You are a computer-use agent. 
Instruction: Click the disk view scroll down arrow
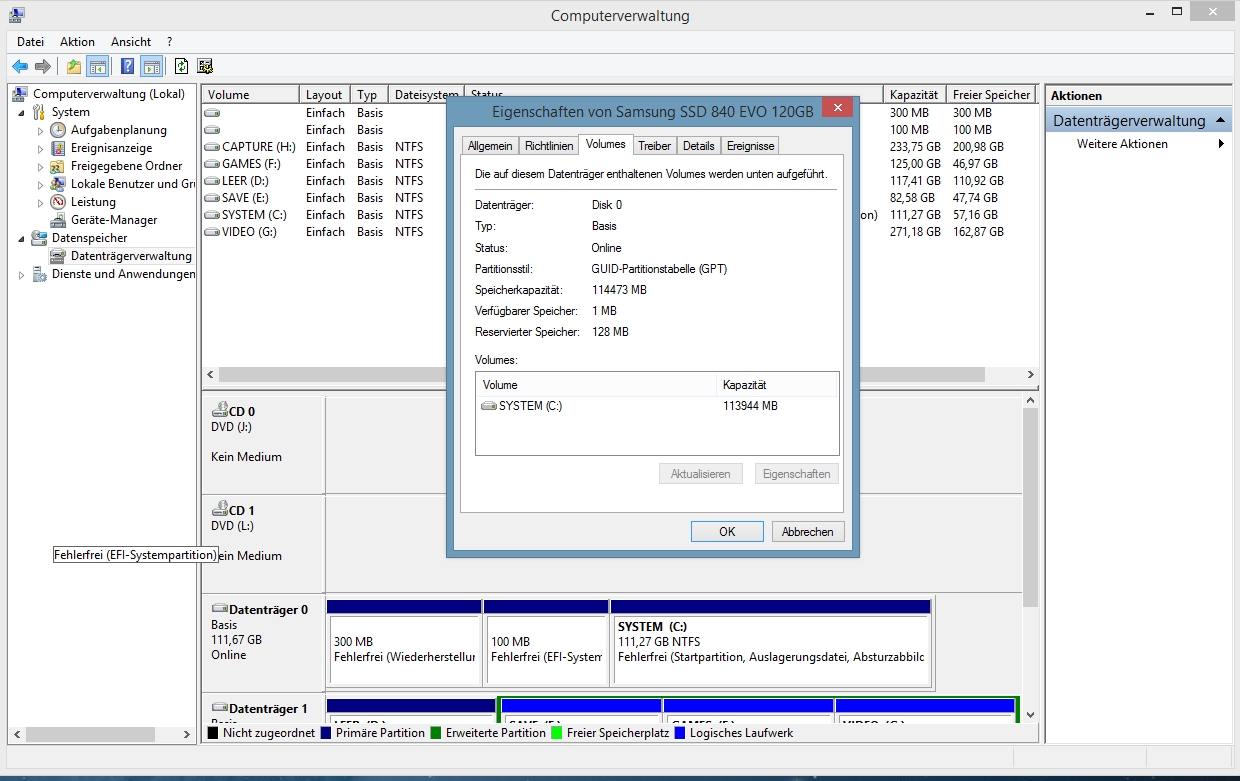(x=1031, y=715)
